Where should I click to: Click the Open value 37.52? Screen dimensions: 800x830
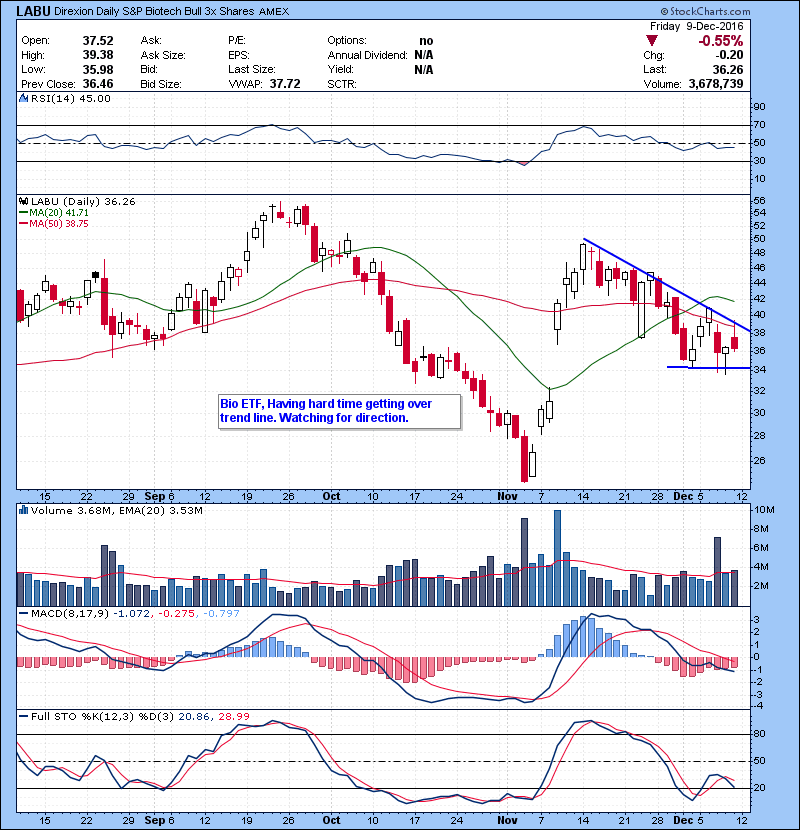pos(98,41)
